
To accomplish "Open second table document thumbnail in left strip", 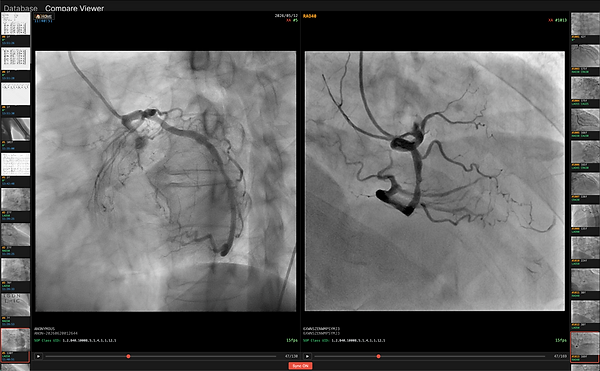I will tap(15, 59).
